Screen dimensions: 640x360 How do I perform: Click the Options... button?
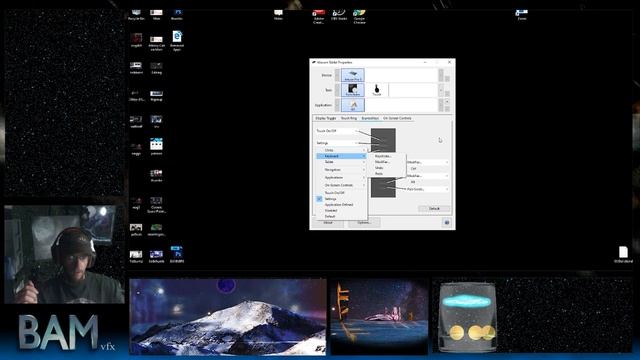tap(364, 223)
